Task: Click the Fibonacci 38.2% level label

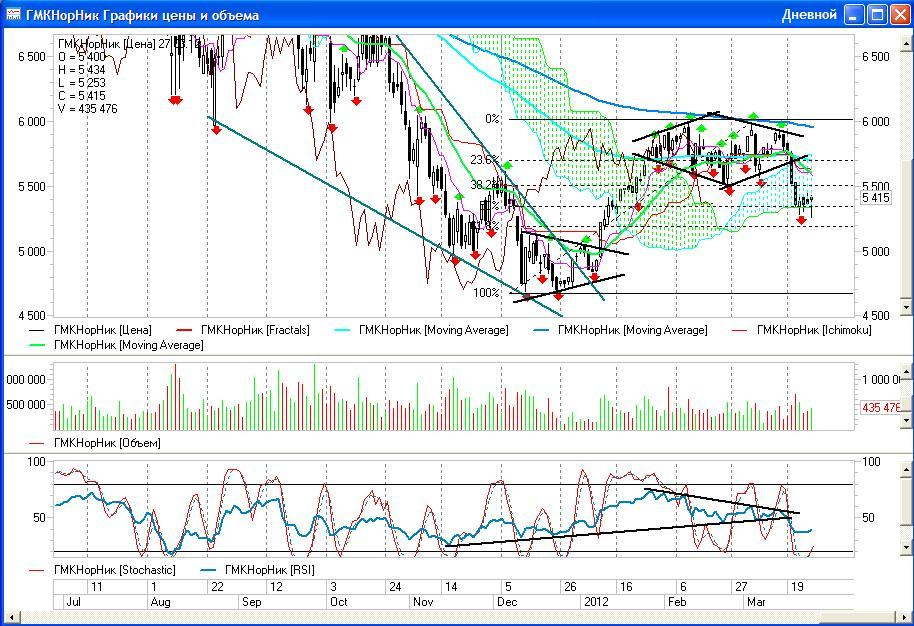Action: point(483,185)
